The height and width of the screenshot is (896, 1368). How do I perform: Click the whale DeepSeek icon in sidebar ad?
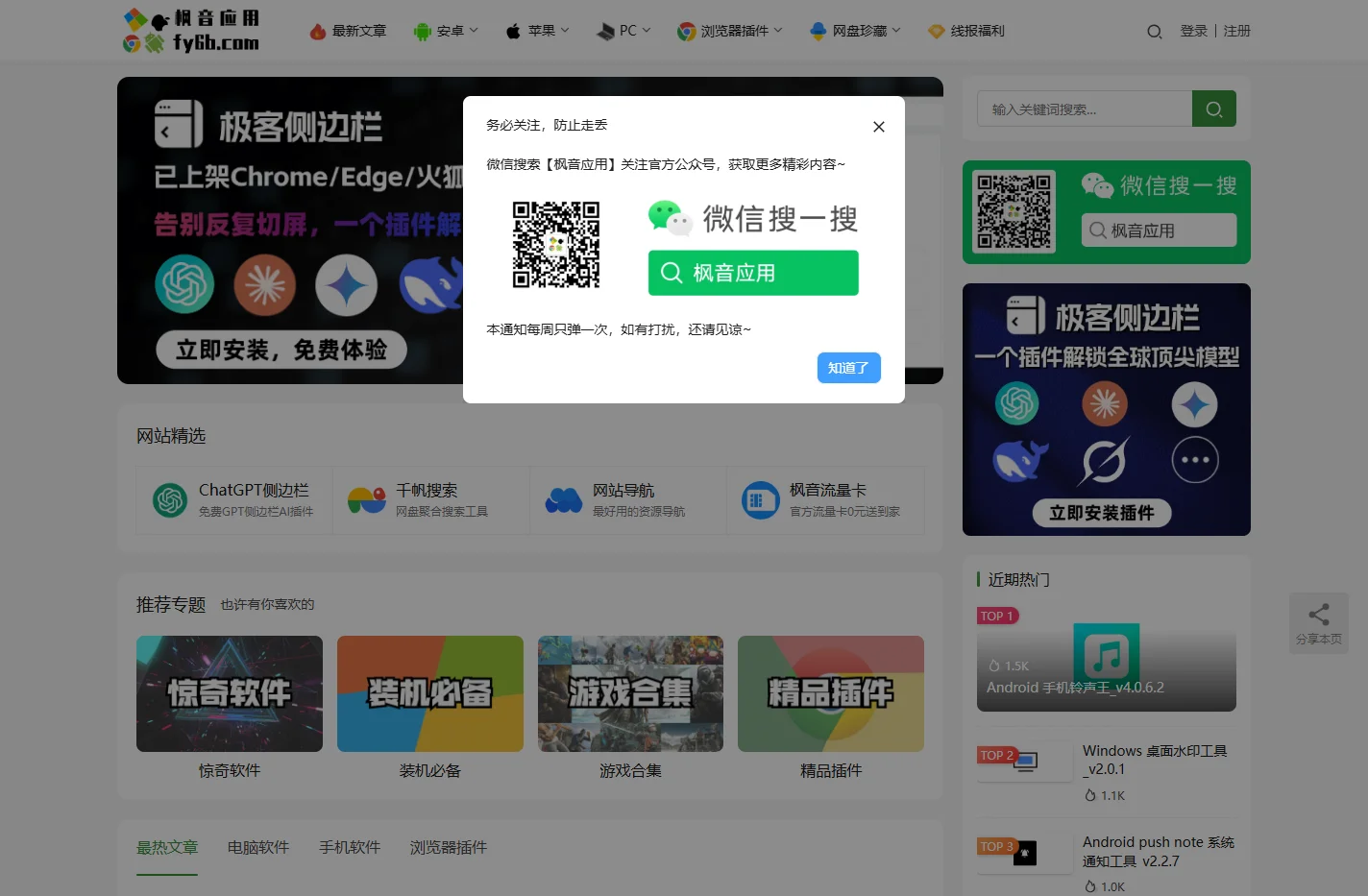tap(1019, 461)
